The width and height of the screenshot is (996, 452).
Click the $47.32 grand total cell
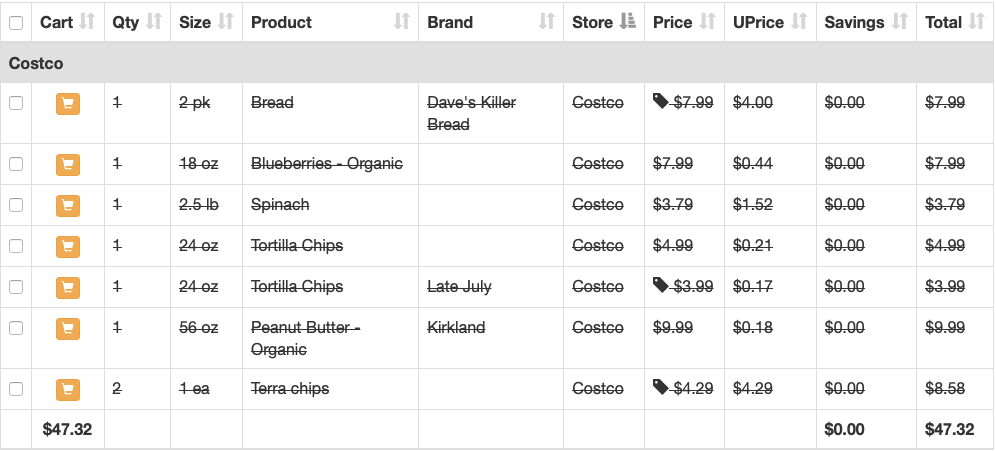click(950, 429)
